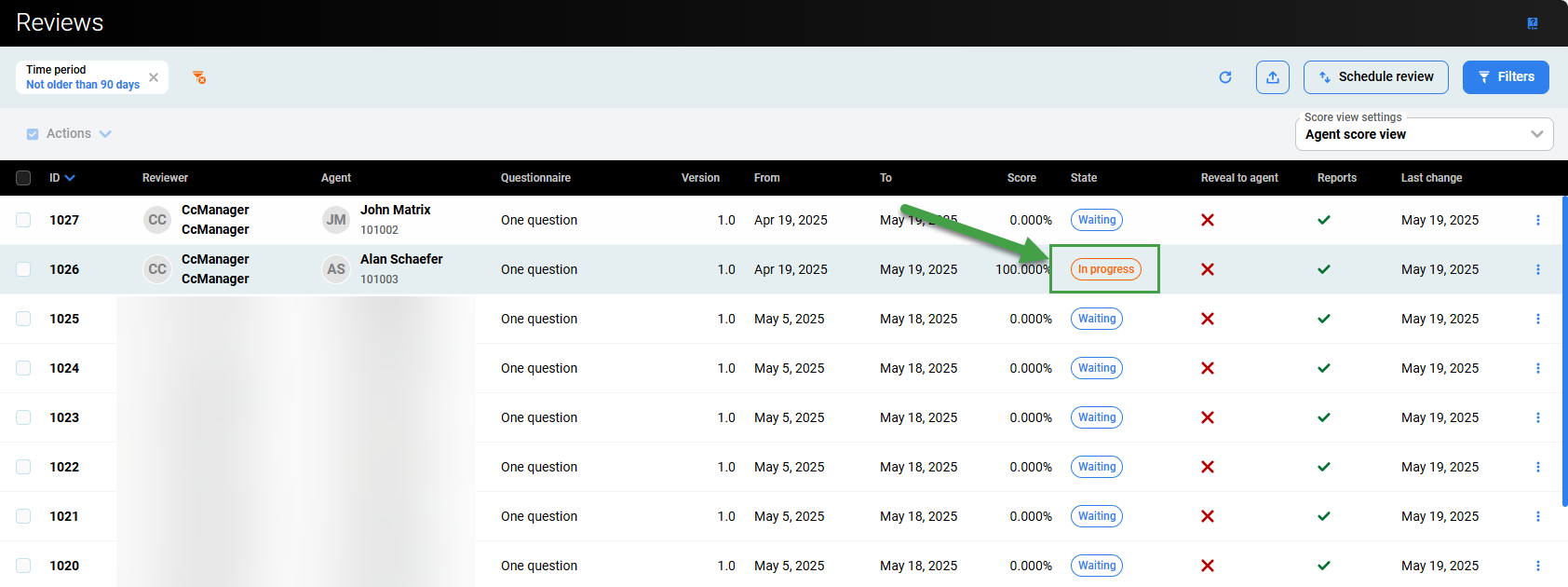Remove the Time period filter chip
The height and width of the screenshot is (587, 1568).
[x=154, y=77]
